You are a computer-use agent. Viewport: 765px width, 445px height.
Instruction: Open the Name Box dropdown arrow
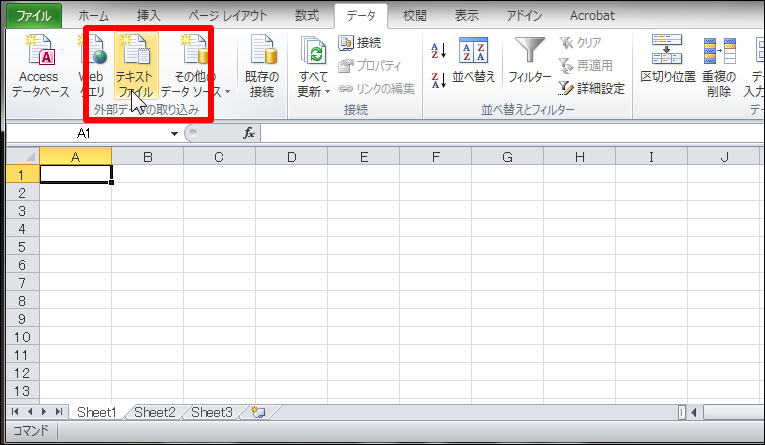174,133
